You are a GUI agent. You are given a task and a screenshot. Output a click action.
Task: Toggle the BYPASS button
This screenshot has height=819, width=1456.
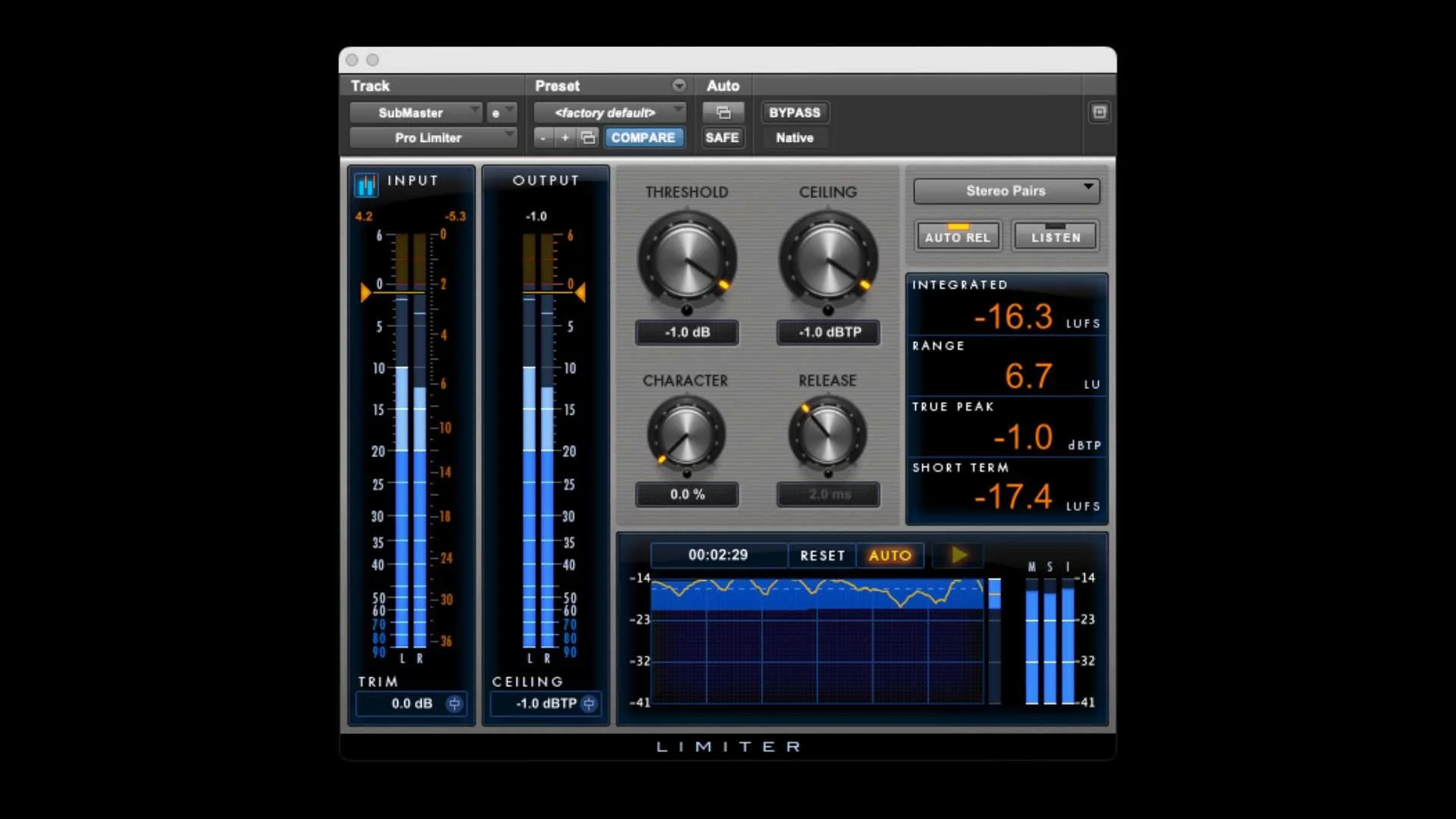pyautogui.click(x=794, y=113)
